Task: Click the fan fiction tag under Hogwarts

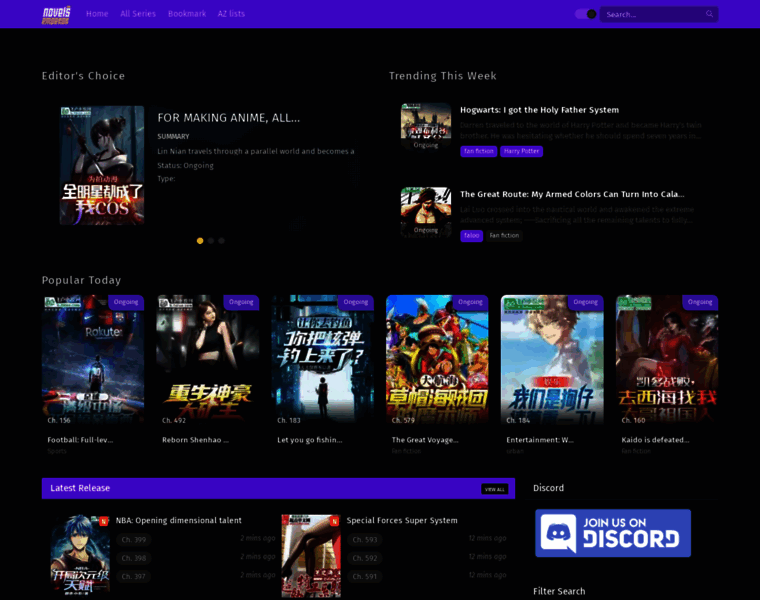Action: (478, 151)
